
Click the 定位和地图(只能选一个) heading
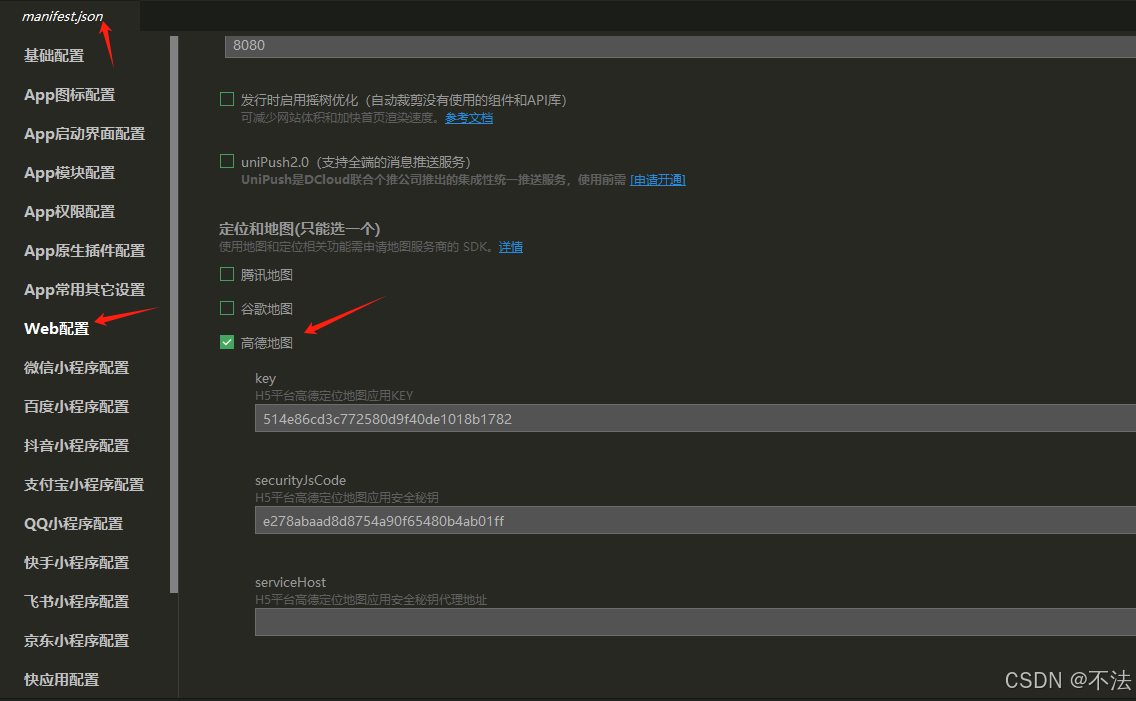pyautogui.click(x=299, y=229)
